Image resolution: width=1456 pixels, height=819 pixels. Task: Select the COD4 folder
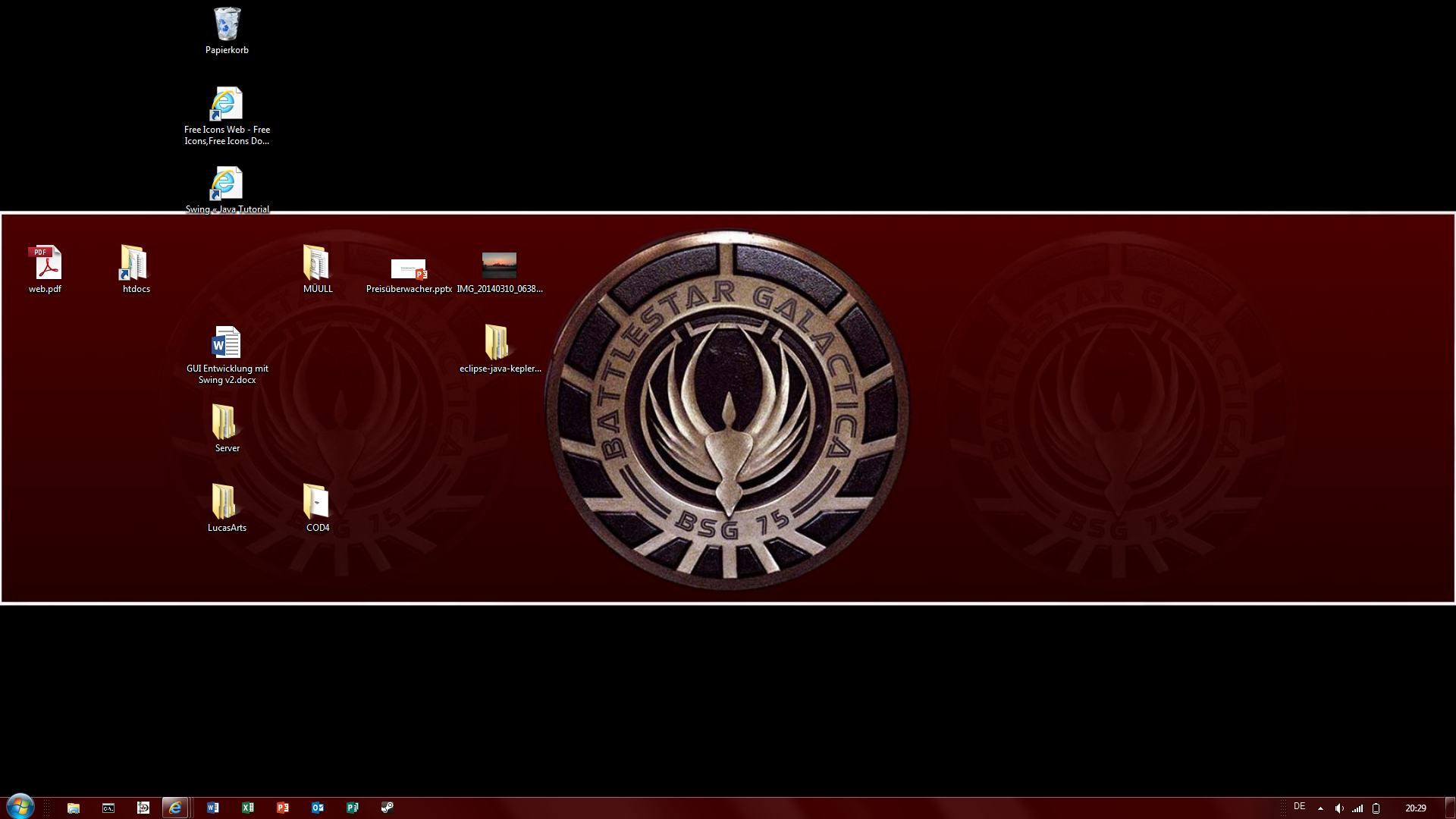point(318,508)
